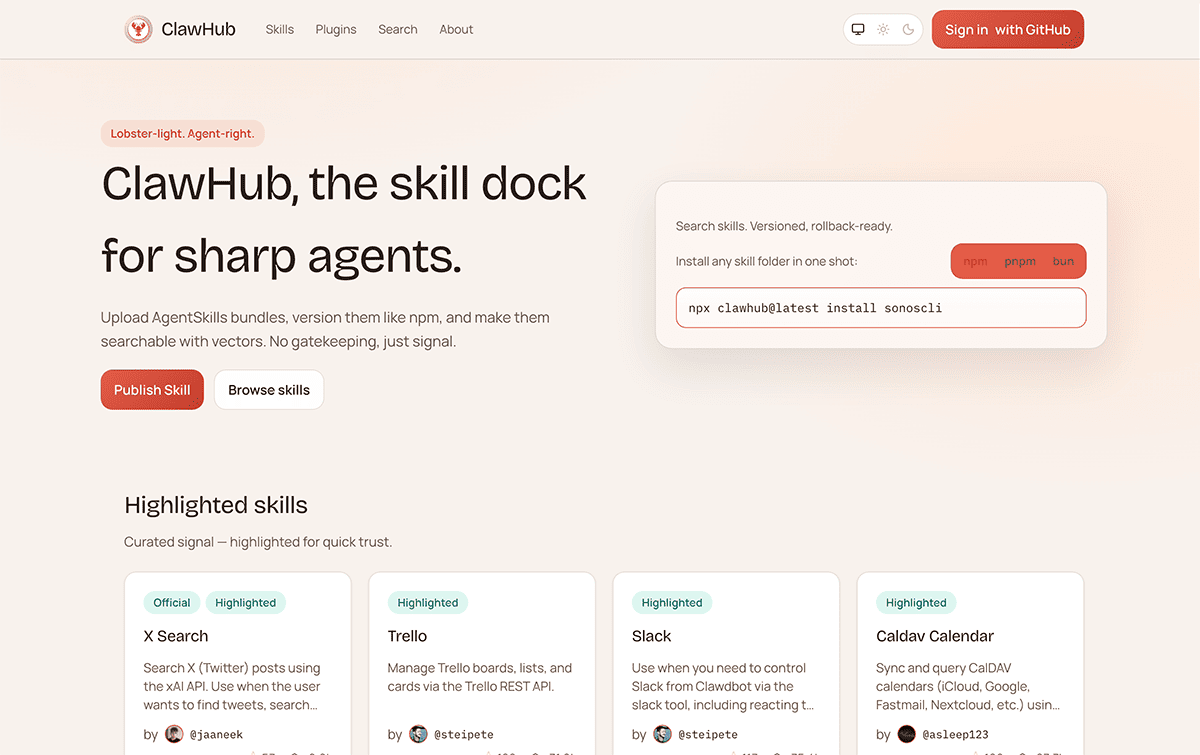Open the About page
This screenshot has height=755, width=1200.
456,30
